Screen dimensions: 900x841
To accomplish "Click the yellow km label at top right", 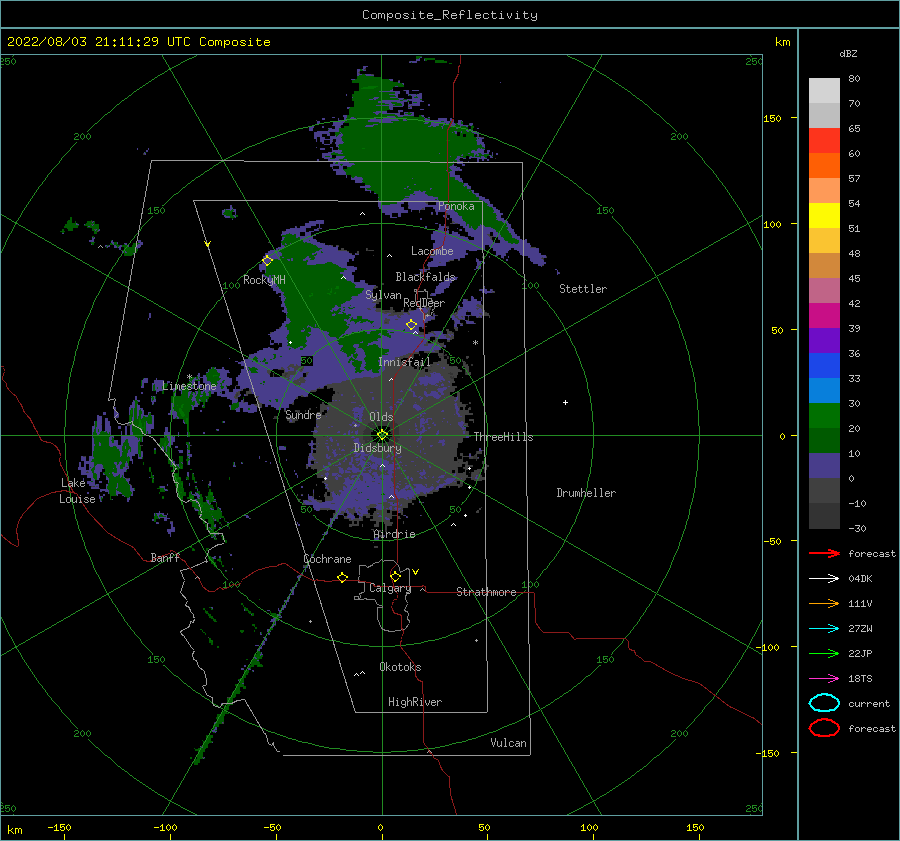I will pyautogui.click(x=782, y=42).
